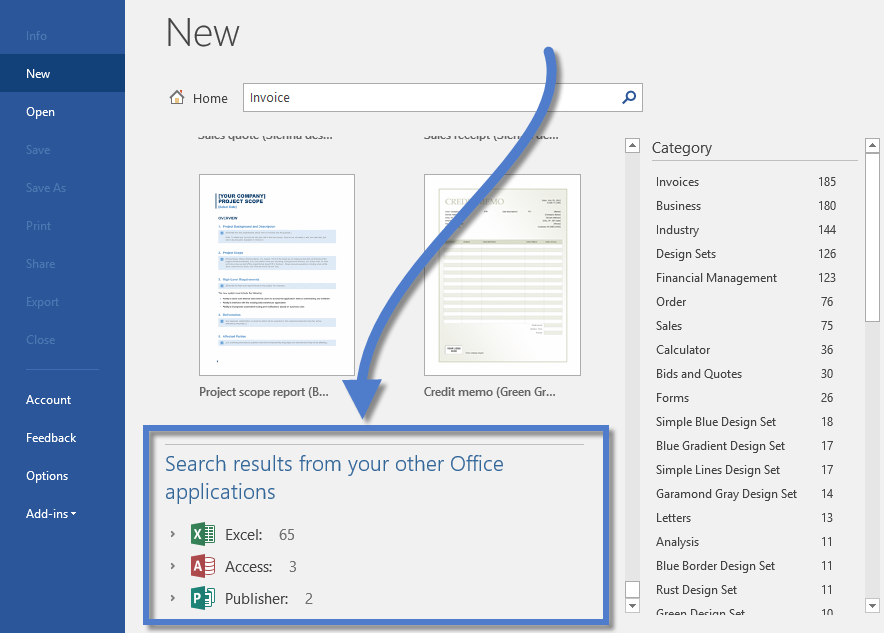Select the Bids and Quotes category
884x633 pixels.
pyautogui.click(x=698, y=374)
